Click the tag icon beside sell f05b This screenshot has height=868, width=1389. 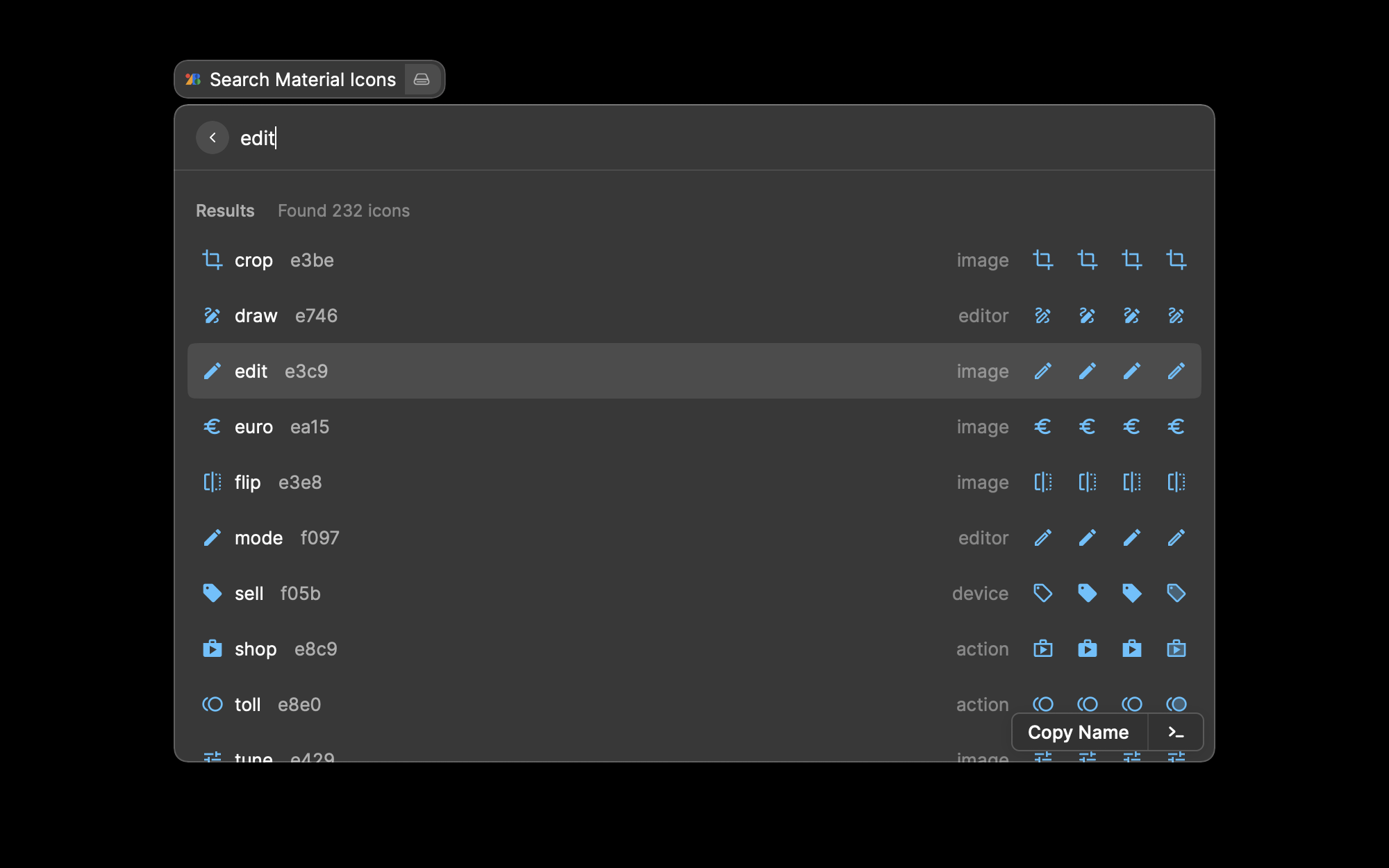pyautogui.click(x=212, y=594)
